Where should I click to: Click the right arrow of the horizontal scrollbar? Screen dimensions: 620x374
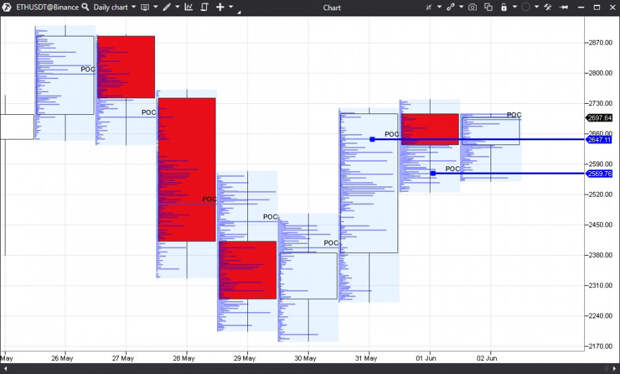click(614, 368)
